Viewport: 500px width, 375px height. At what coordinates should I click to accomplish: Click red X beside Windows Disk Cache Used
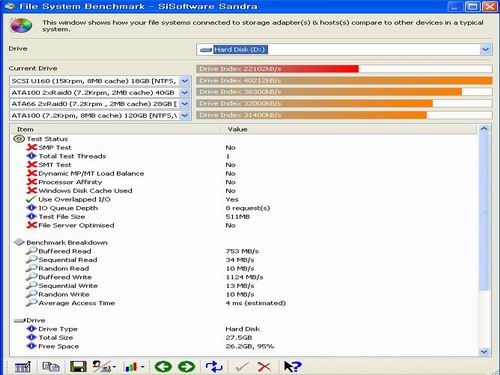click(x=32, y=191)
